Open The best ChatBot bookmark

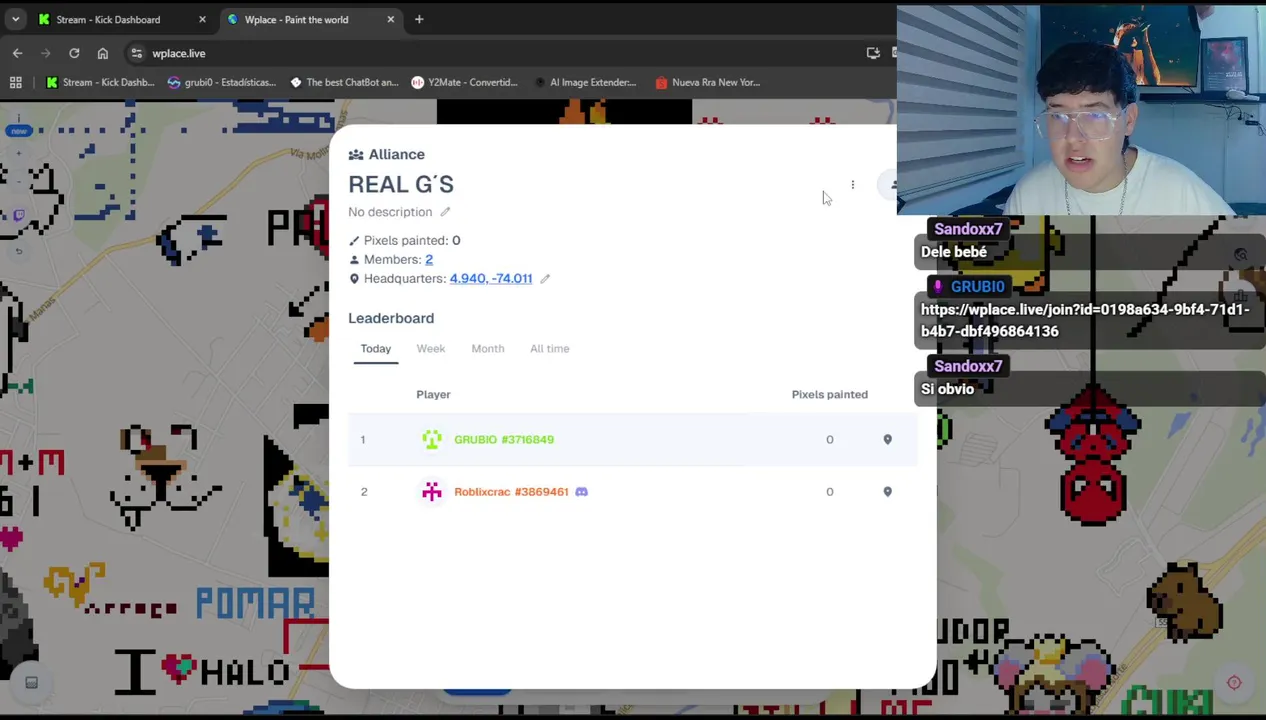(343, 82)
